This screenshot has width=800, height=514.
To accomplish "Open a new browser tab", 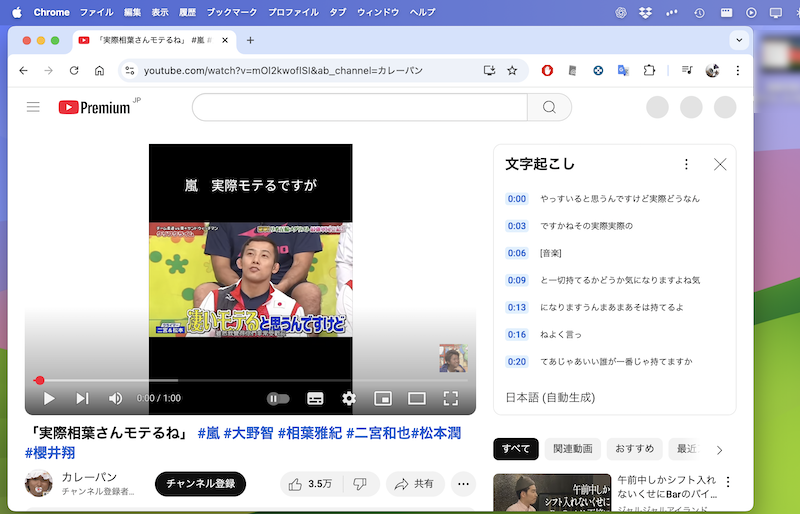I will [x=250, y=40].
